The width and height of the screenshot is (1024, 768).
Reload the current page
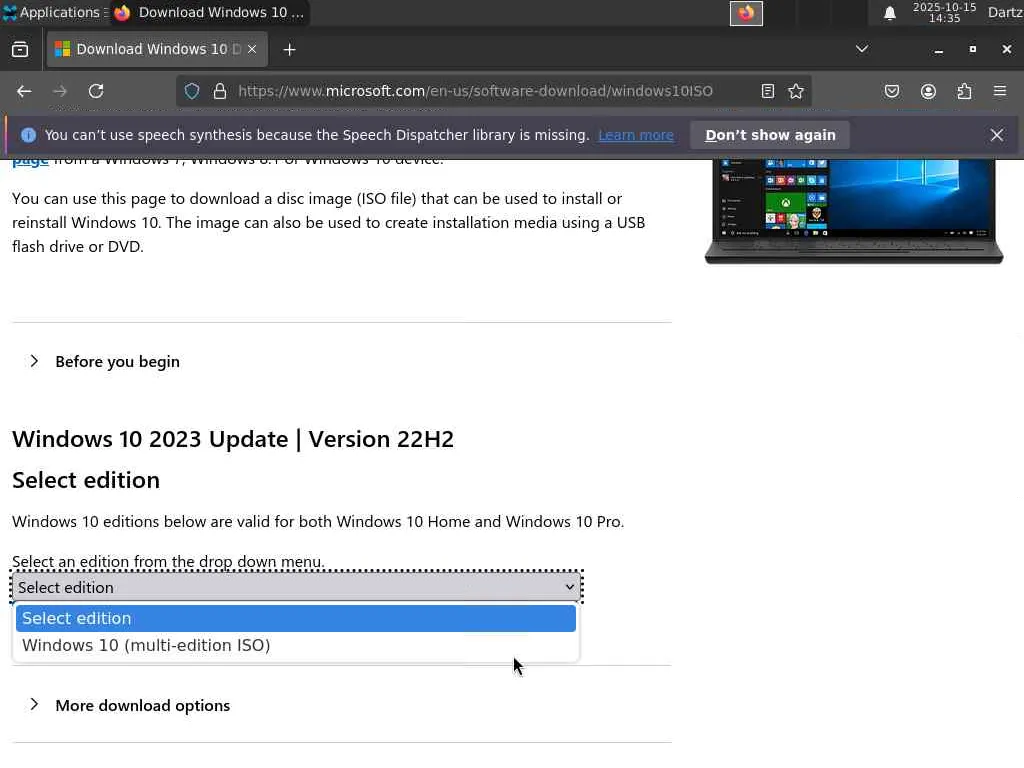(x=96, y=91)
